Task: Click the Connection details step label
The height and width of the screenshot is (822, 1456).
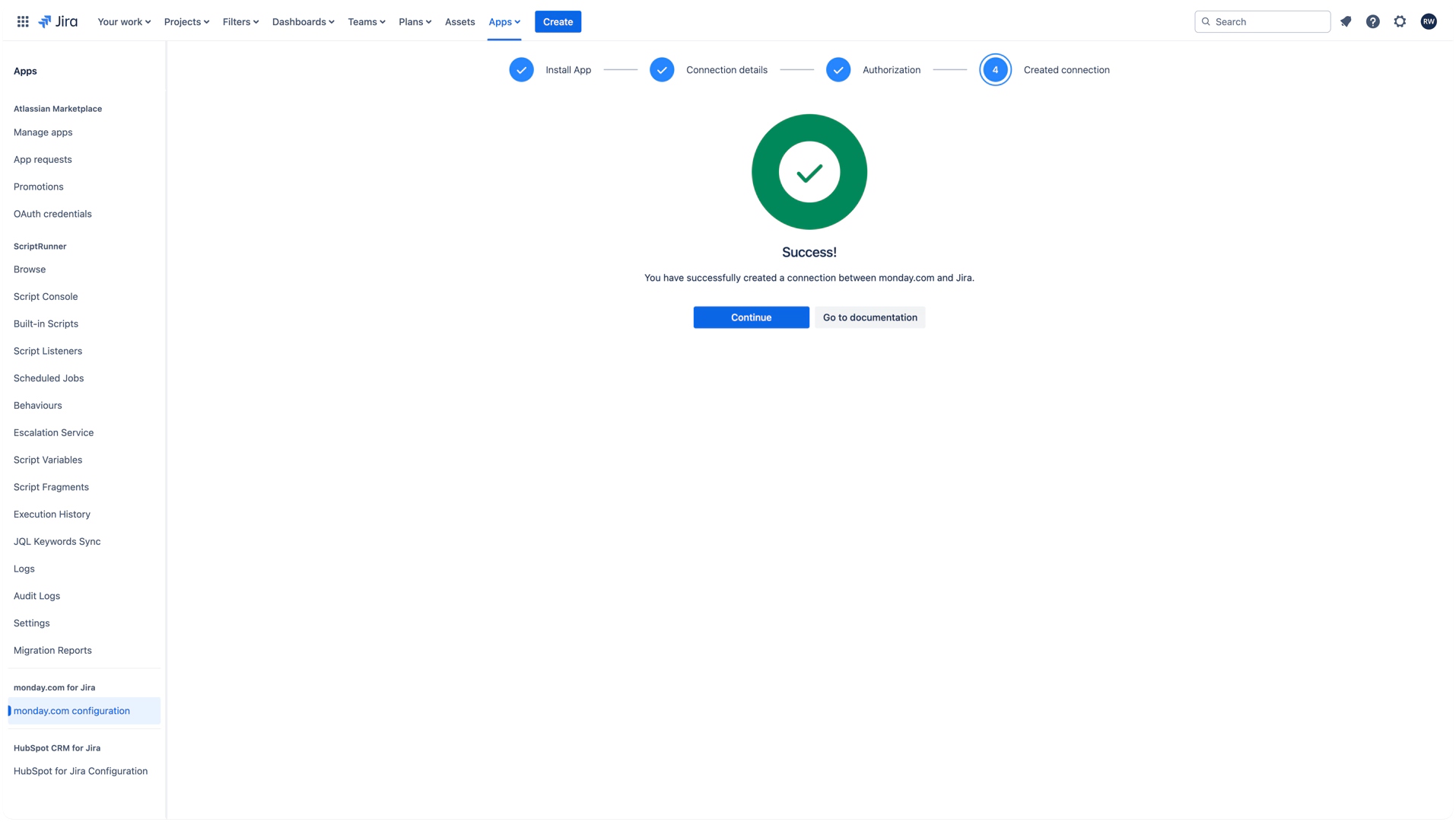Action: (x=726, y=70)
